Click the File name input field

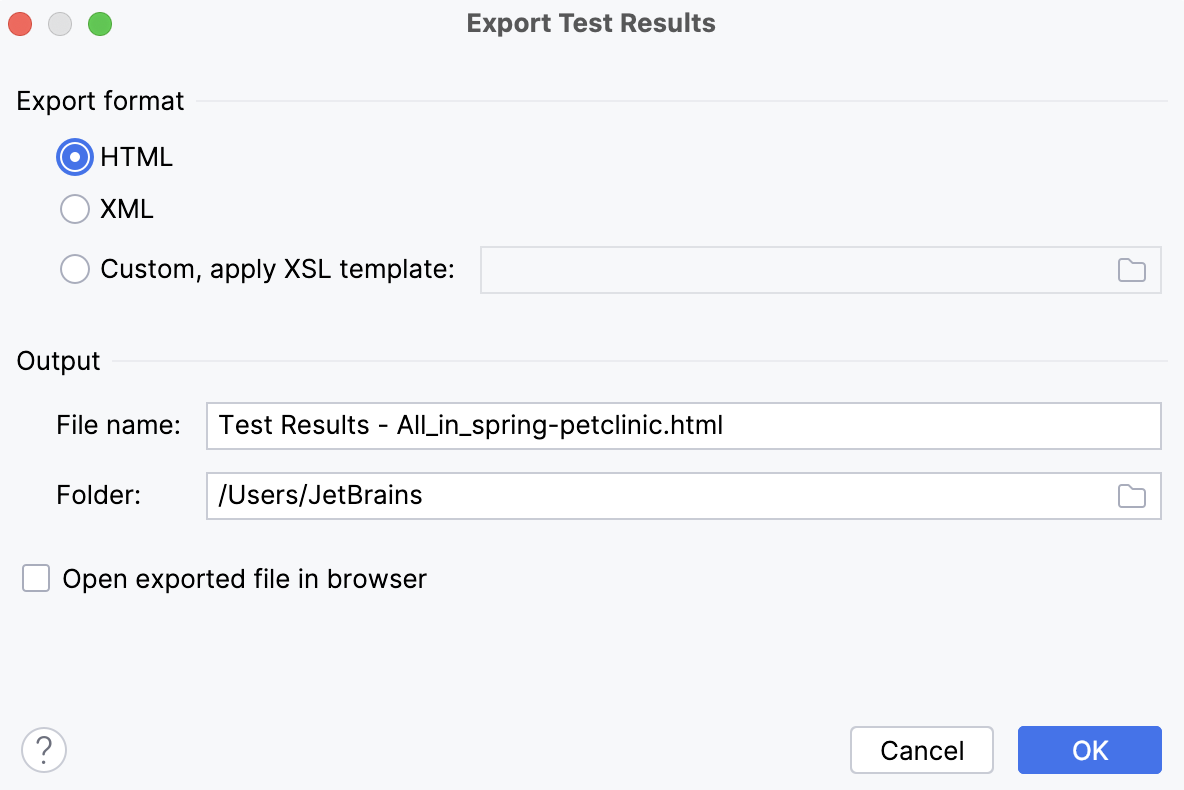600,425
